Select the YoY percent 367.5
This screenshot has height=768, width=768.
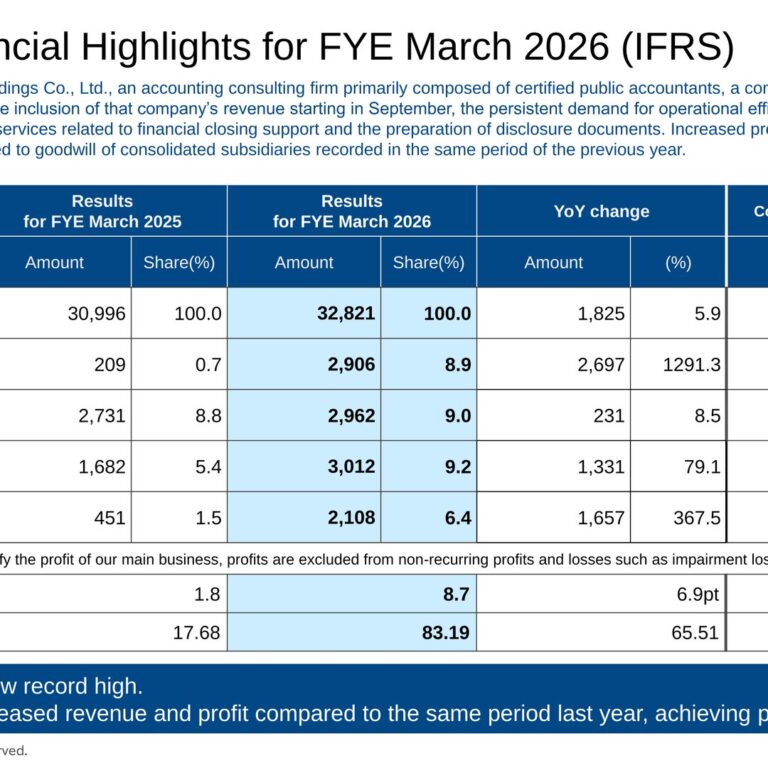point(696,518)
